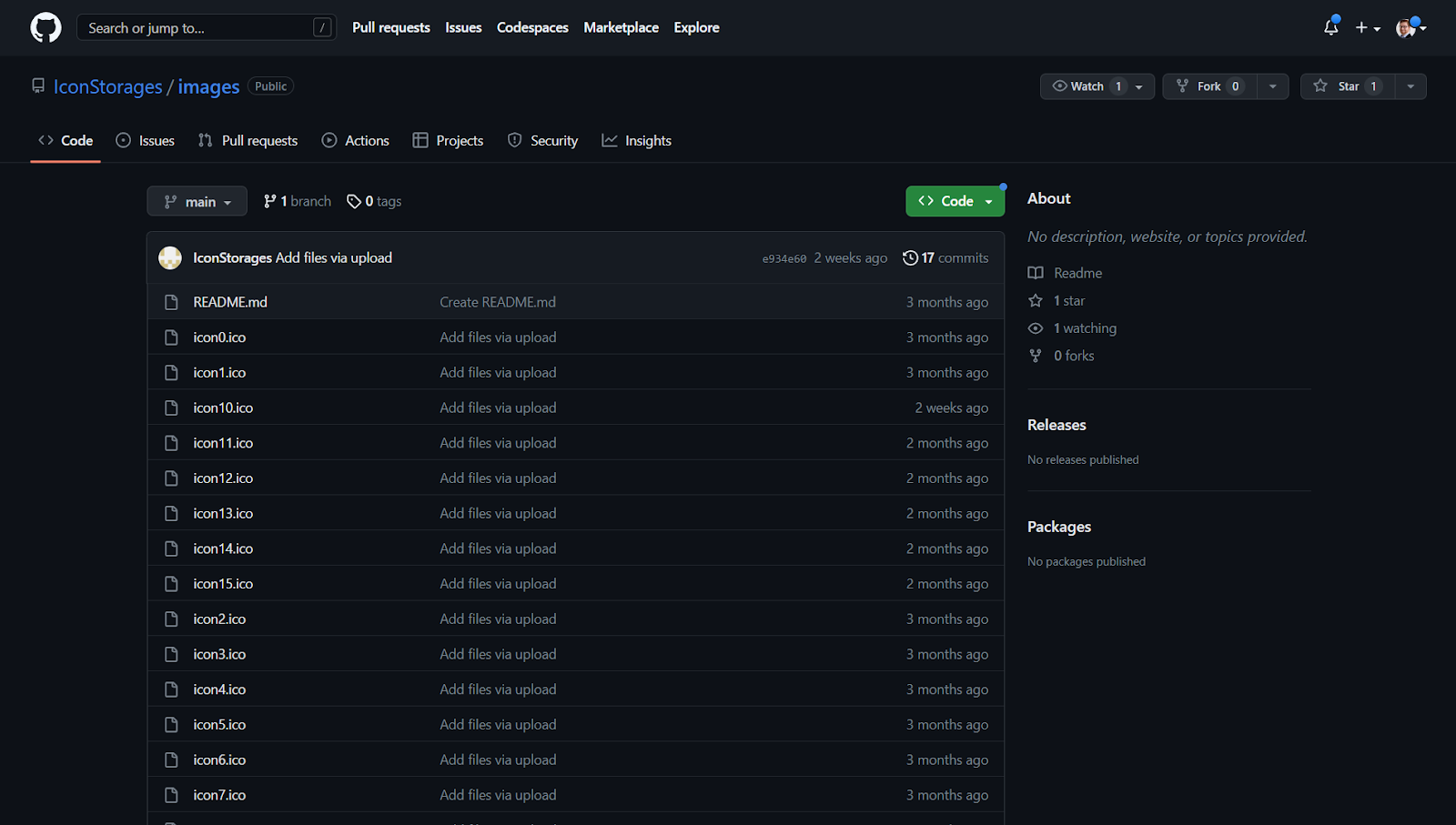
Task: Open notifications bell
Action: pyautogui.click(x=1331, y=27)
